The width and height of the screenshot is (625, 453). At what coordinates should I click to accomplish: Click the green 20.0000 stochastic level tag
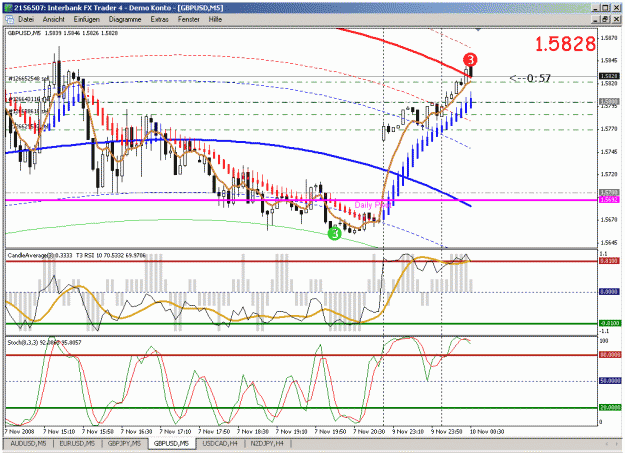[x=610, y=408]
